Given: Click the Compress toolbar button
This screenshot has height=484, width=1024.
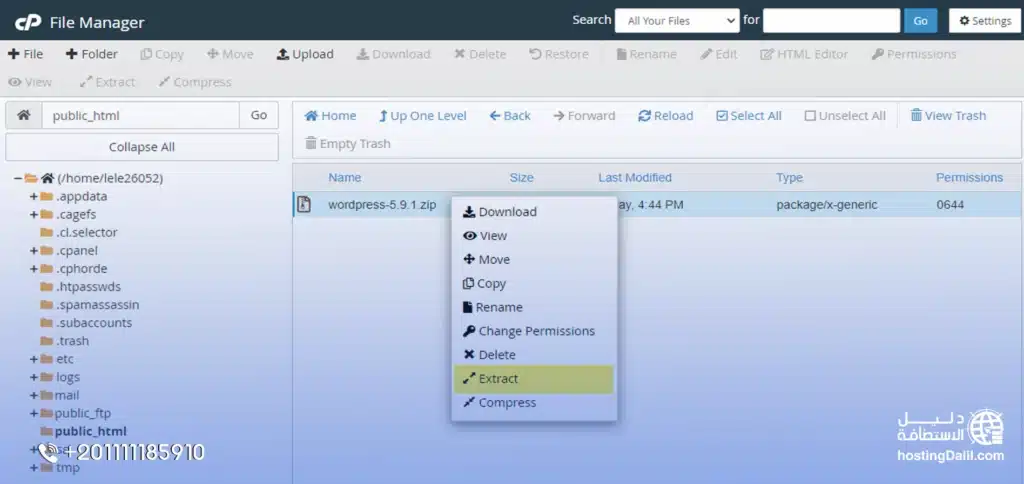Looking at the screenshot, I should click(x=195, y=82).
